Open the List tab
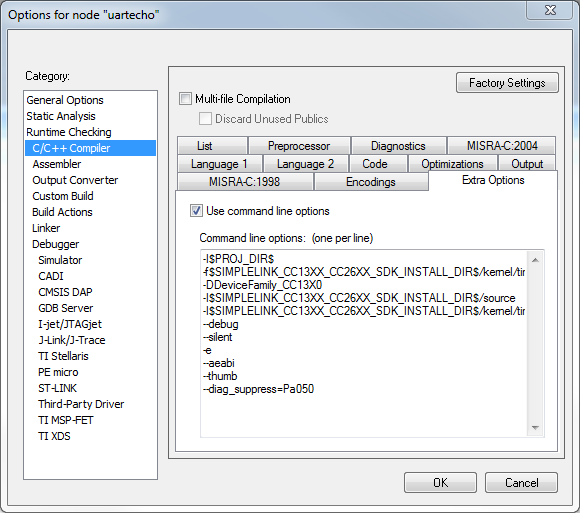Image resolution: width=580 pixels, height=513 pixels. (x=212, y=146)
